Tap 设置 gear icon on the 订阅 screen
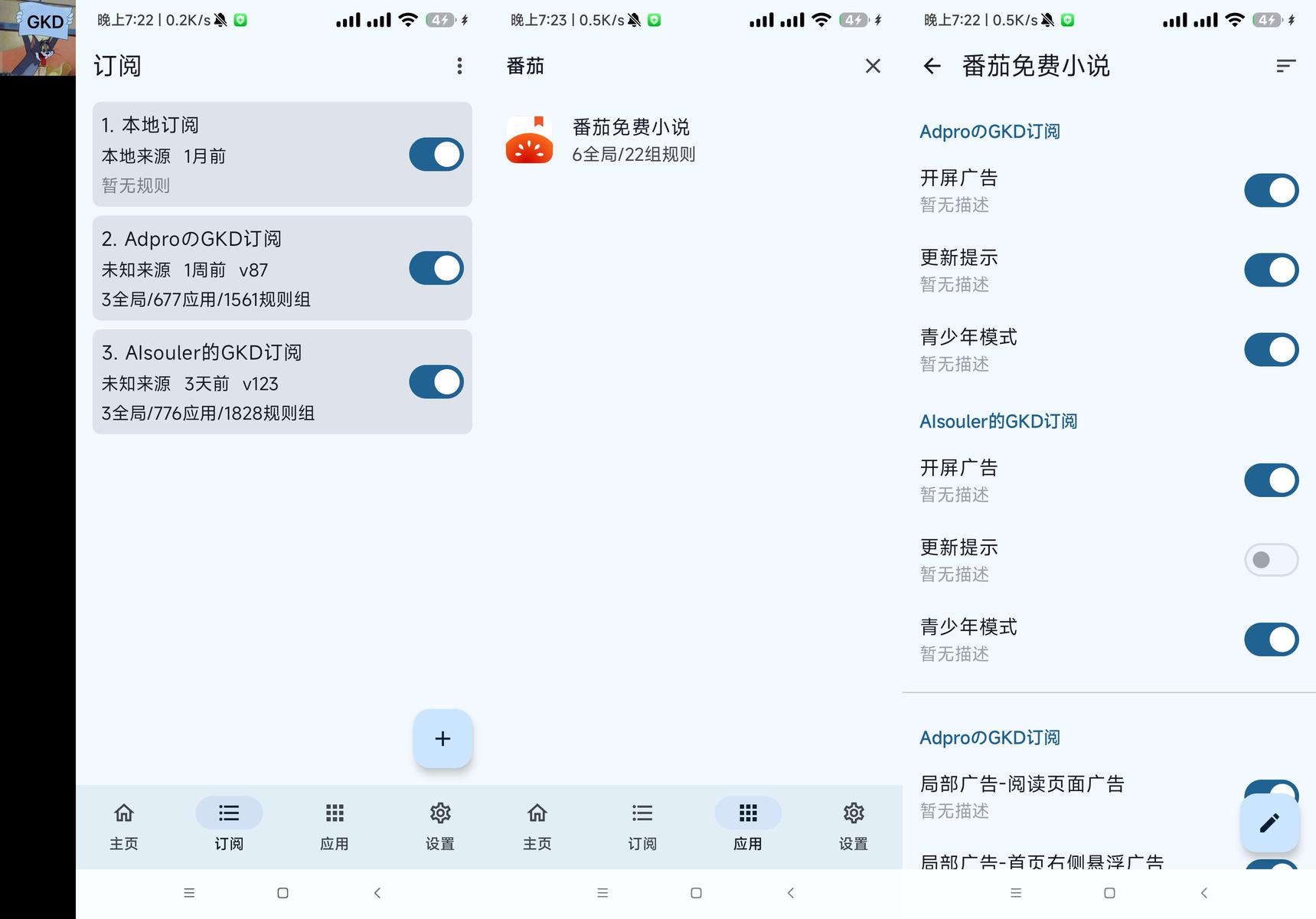1316x919 pixels. (x=440, y=813)
